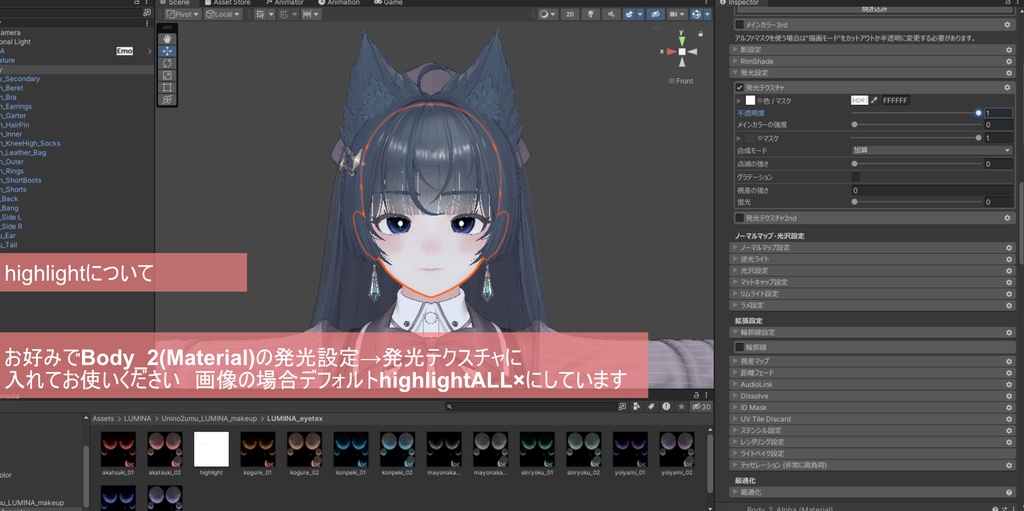Expand the Dissolve section

735,396
